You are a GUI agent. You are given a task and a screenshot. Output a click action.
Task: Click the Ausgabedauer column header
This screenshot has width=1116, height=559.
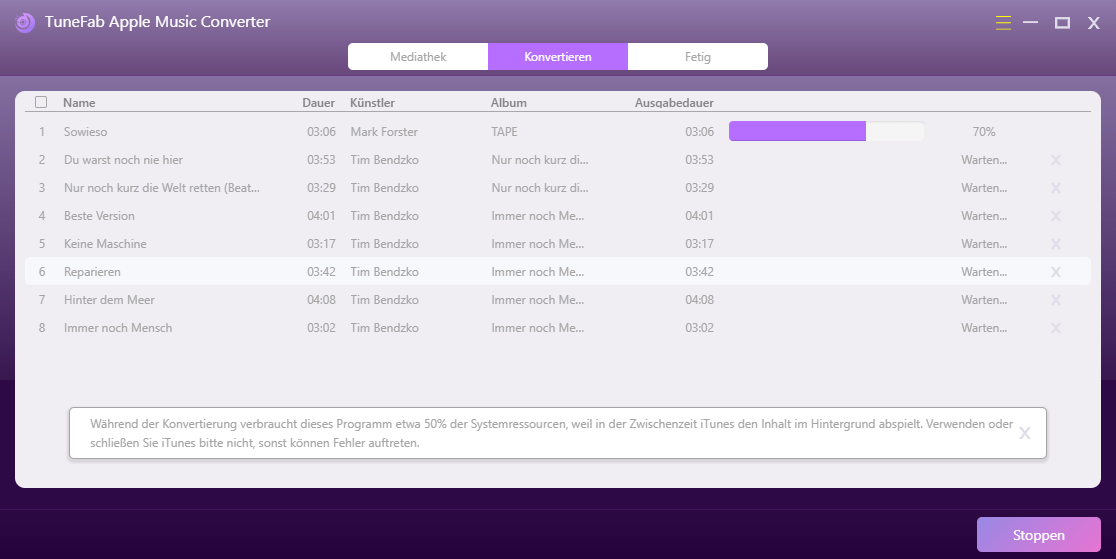point(674,103)
